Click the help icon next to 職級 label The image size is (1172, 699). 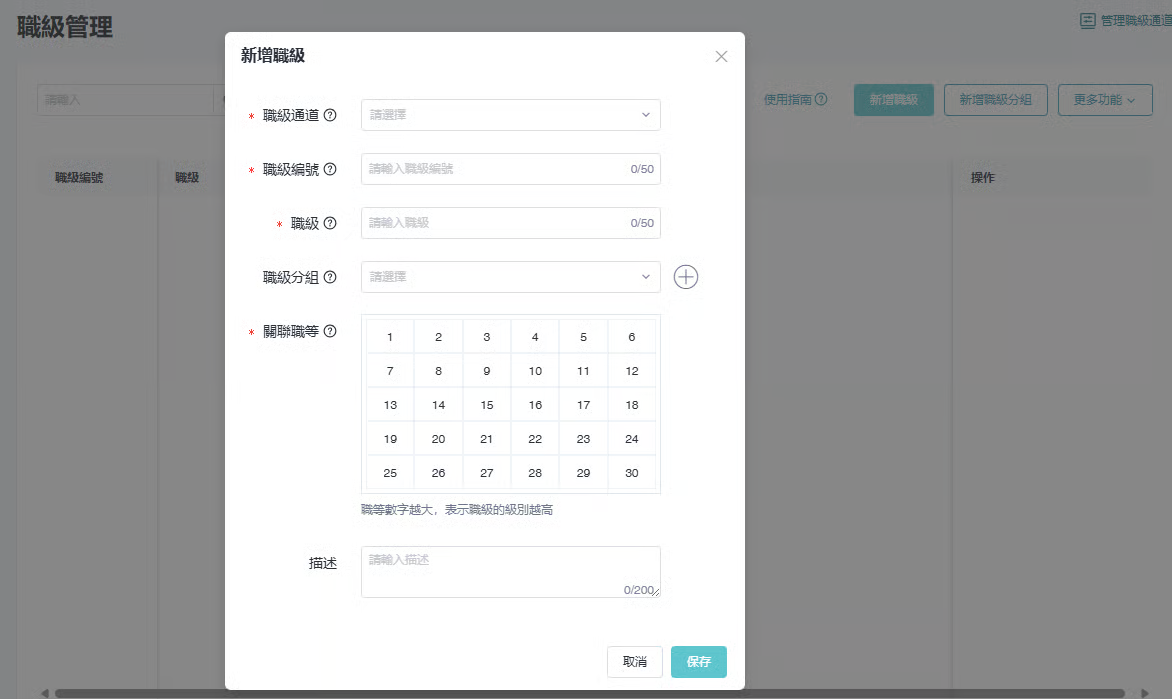330,223
